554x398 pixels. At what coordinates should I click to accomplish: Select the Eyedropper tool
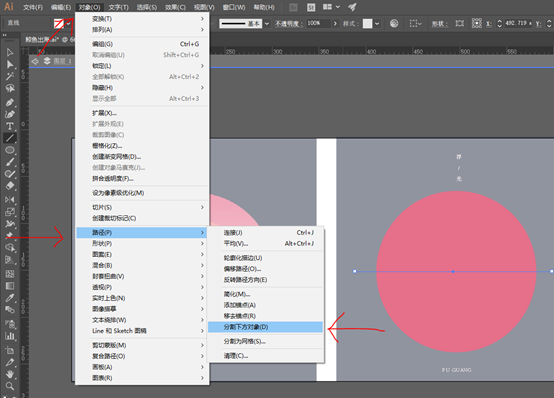point(10,298)
